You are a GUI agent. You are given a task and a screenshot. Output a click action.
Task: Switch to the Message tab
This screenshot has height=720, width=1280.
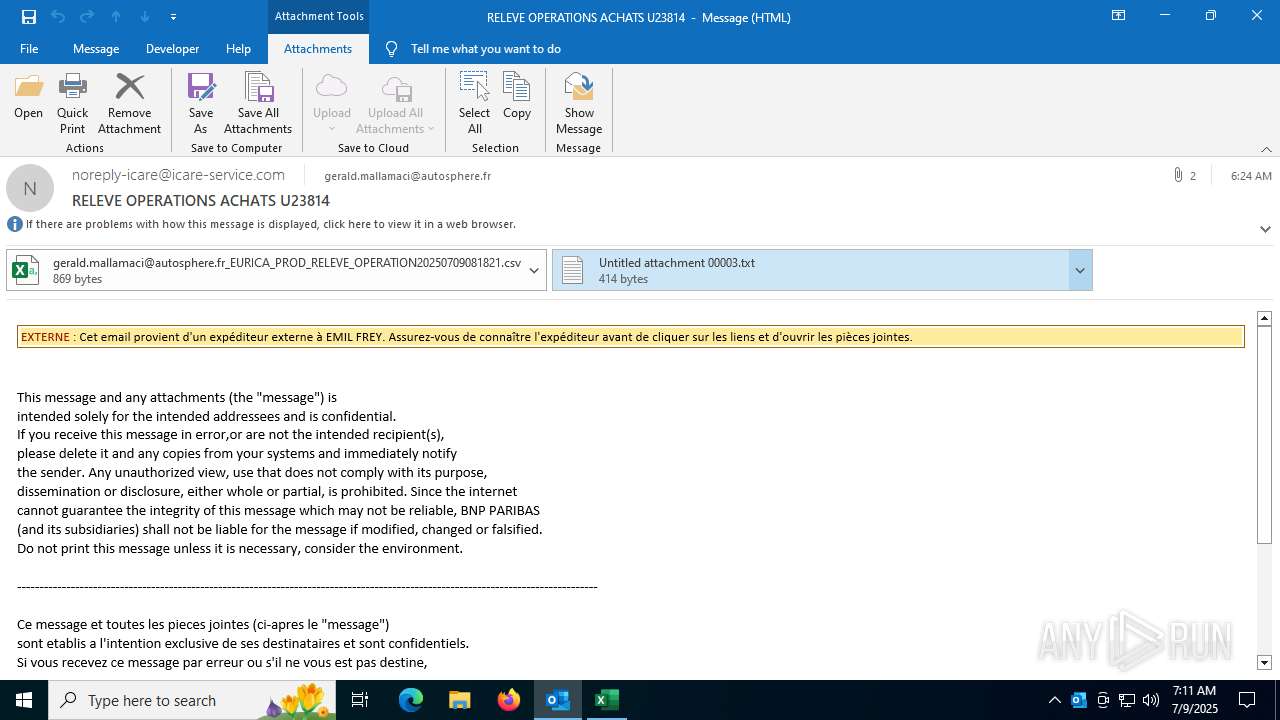[x=96, y=49]
